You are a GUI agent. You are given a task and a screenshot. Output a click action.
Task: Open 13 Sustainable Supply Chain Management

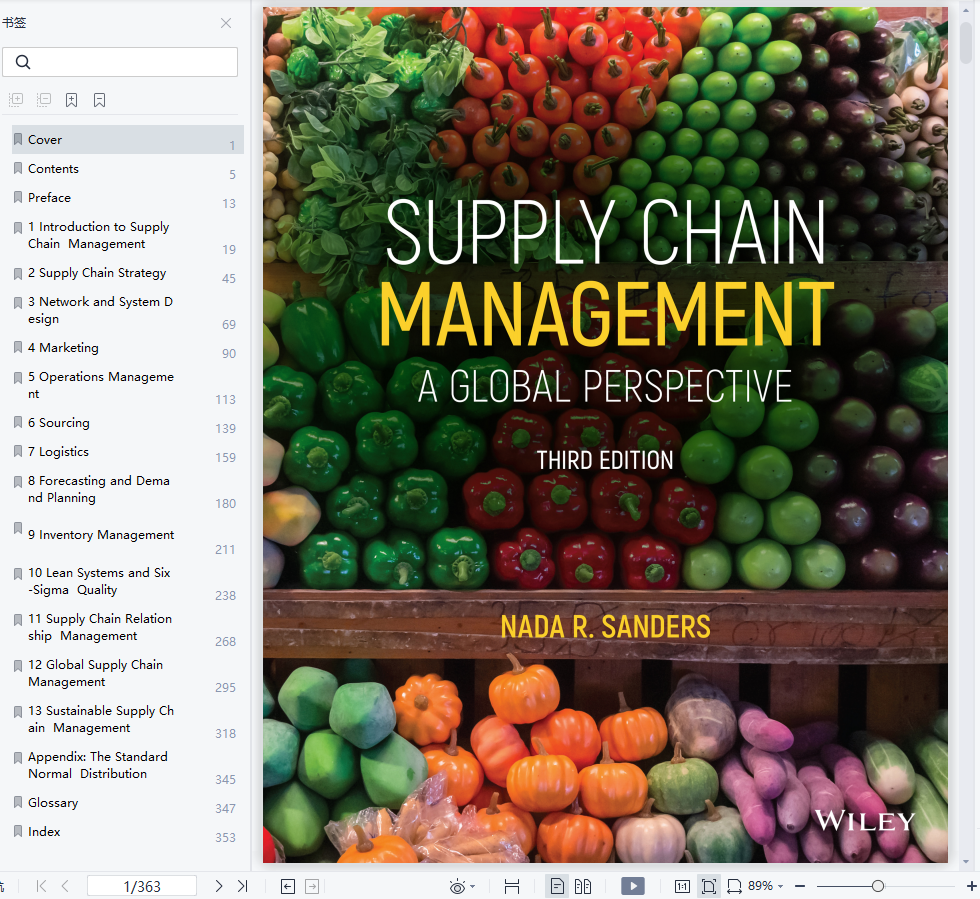[128, 719]
